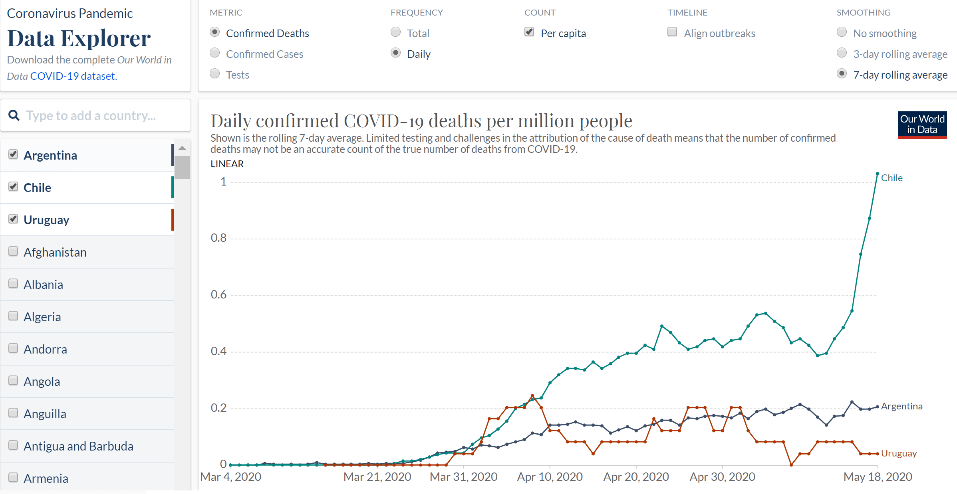Click the LINEAR scale toggle label

(x=226, y=162)
